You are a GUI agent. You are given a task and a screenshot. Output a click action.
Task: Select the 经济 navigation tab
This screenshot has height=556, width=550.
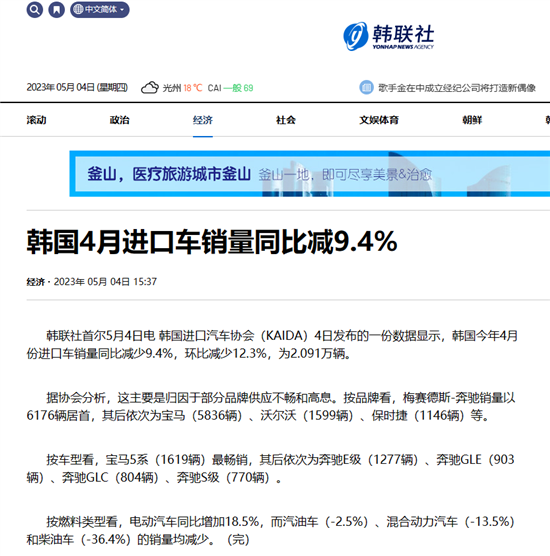pyautogui.click(x=202, y=120)
